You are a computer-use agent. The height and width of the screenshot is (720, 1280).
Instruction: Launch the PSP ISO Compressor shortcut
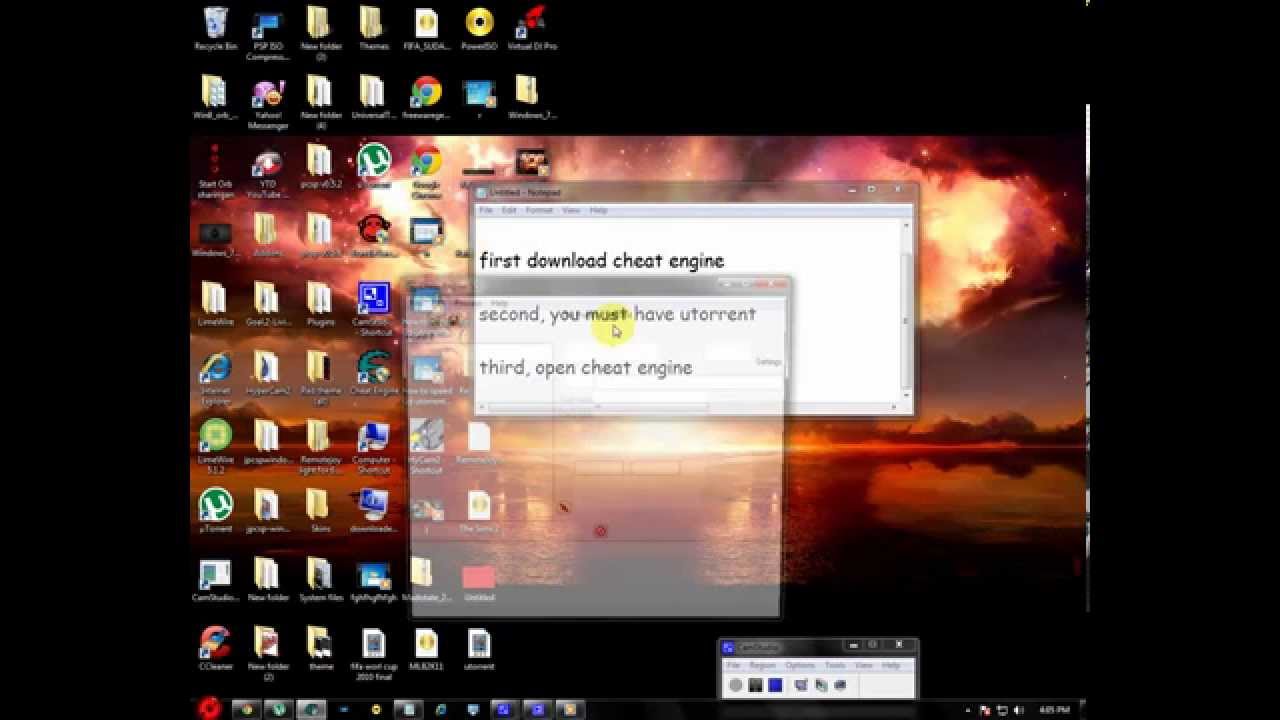tap(267, 33)
